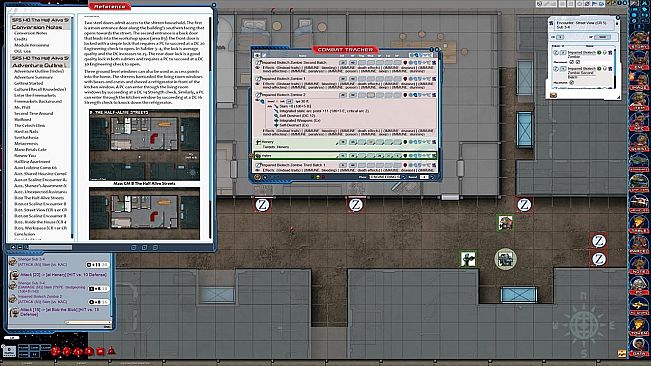Toggle the first modifier button beside the modifier box
This screenshot has width=651, height=366.
pos(23,348)
